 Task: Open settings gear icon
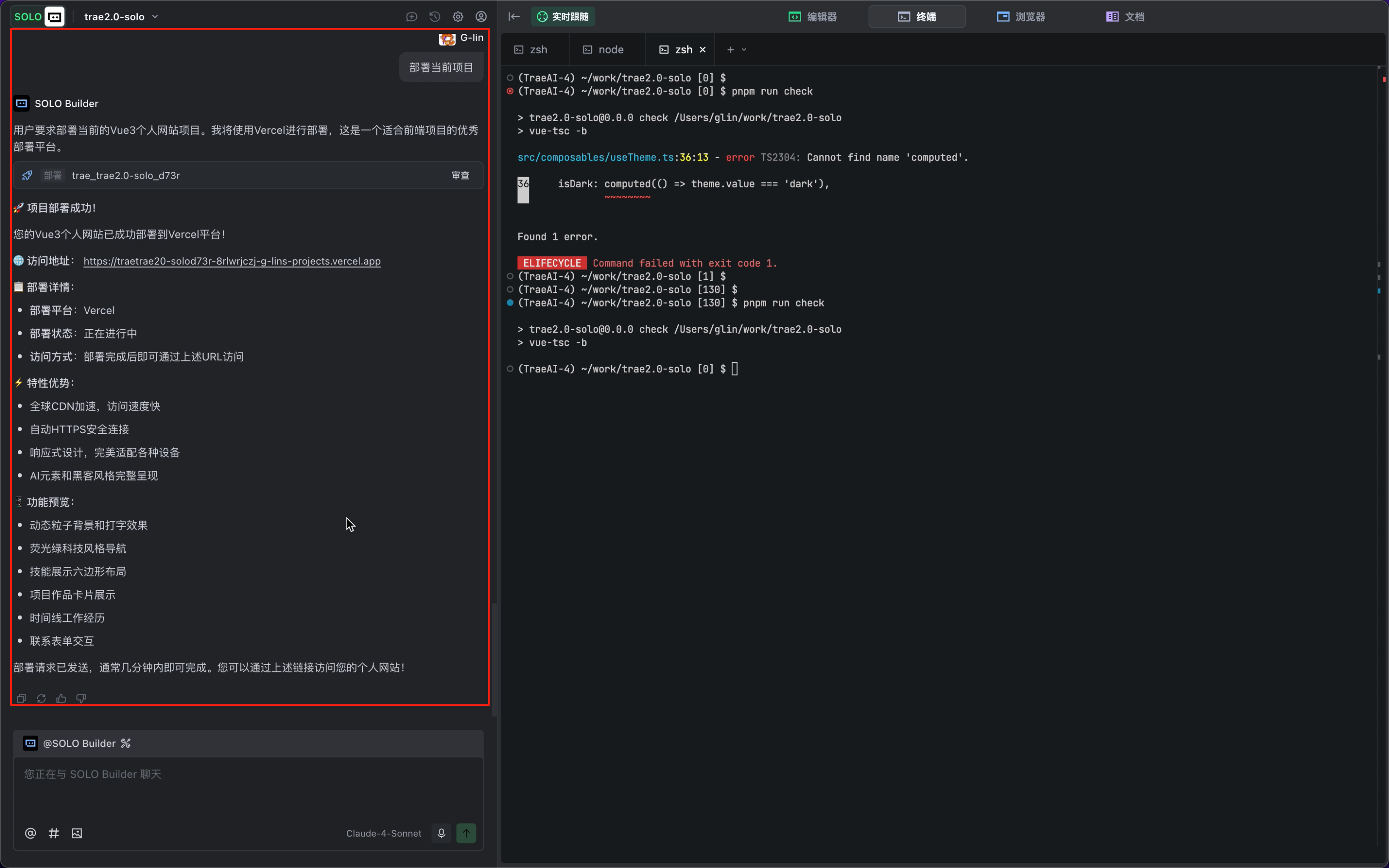pos(457,17)
